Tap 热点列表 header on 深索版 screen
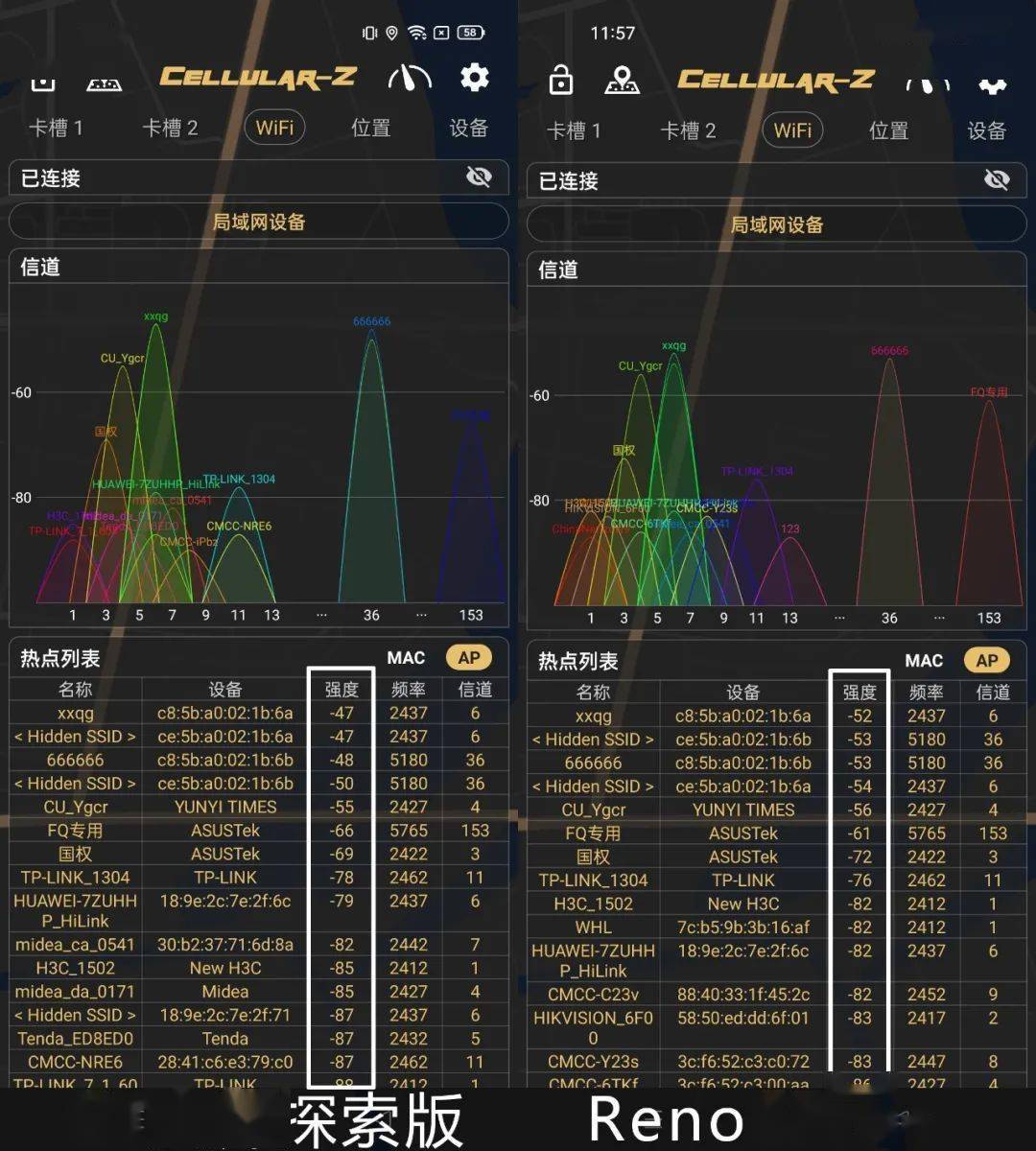The image size is (1036, 1151). coord(60,658)
